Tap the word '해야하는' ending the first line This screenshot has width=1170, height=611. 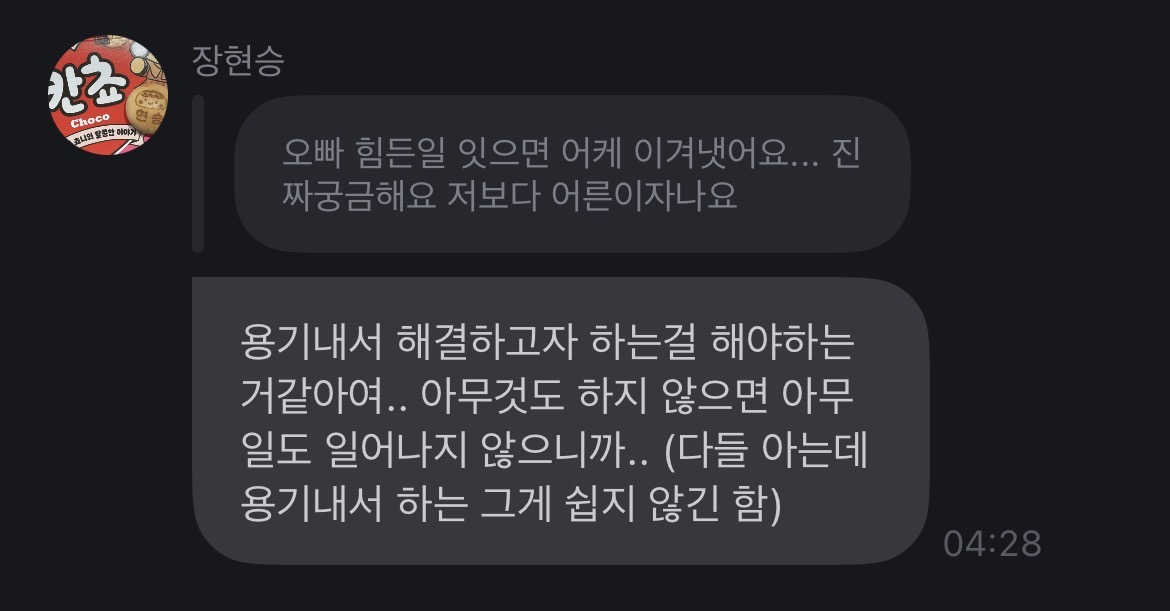click(783, 343)
